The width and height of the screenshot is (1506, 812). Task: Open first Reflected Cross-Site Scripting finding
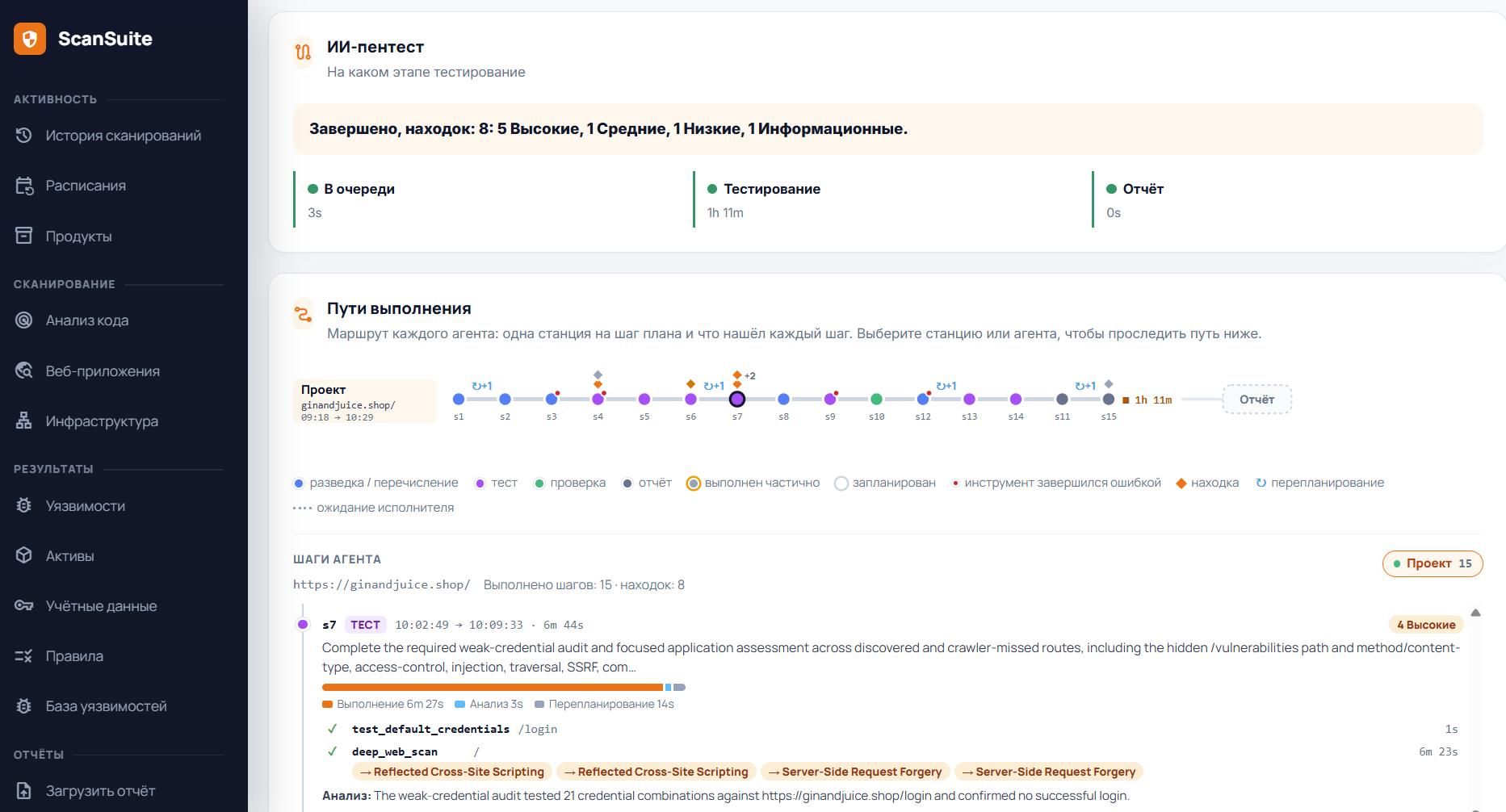(452, 772)
